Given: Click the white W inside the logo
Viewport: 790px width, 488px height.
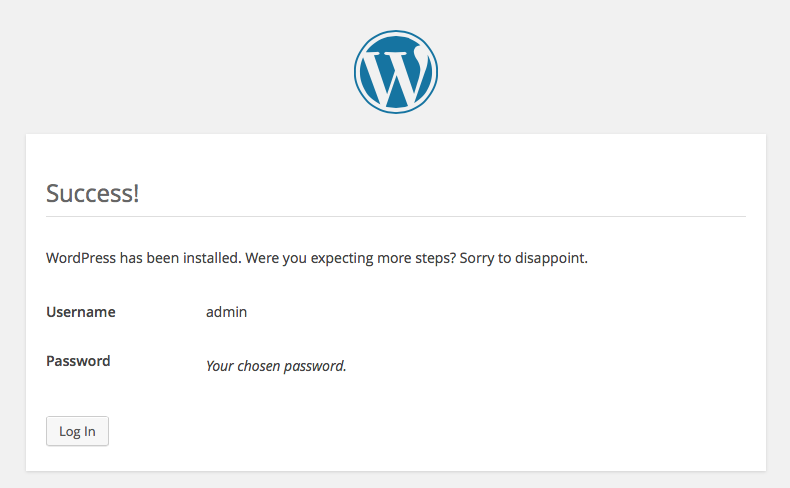Looking at the screenshot, I should click(396, 75).
